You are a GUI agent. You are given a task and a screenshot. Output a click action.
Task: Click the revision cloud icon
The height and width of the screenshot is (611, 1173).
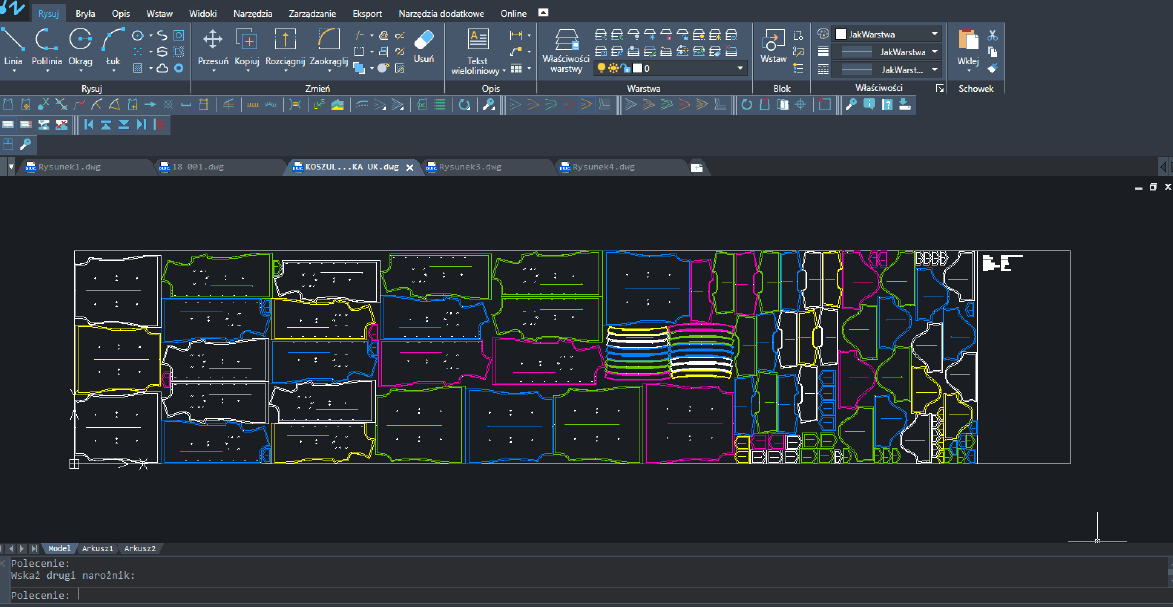(x=162, y=68)
